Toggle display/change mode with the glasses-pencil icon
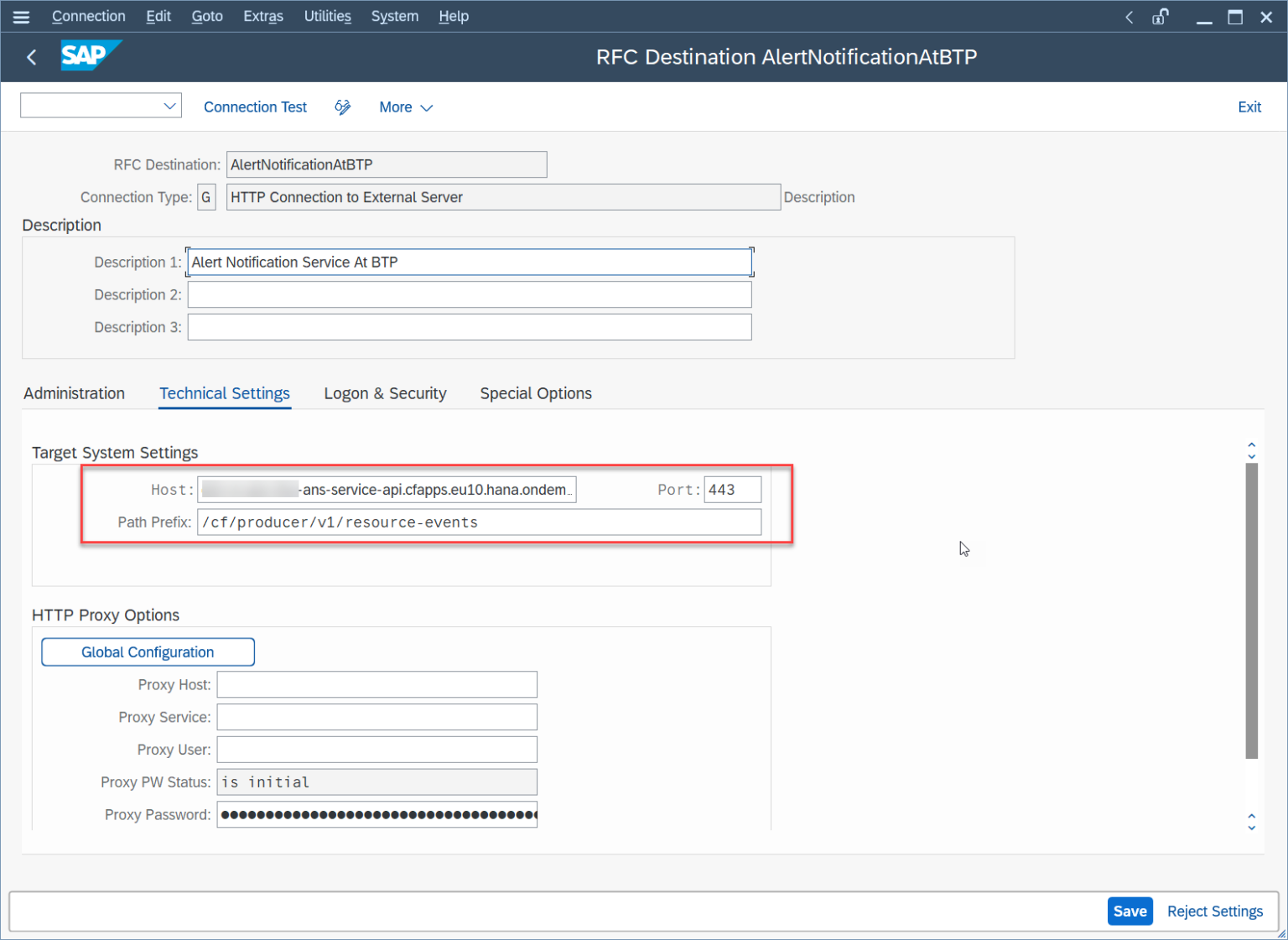The height and width of the screenshot is (940, 1288). [342, 106]
